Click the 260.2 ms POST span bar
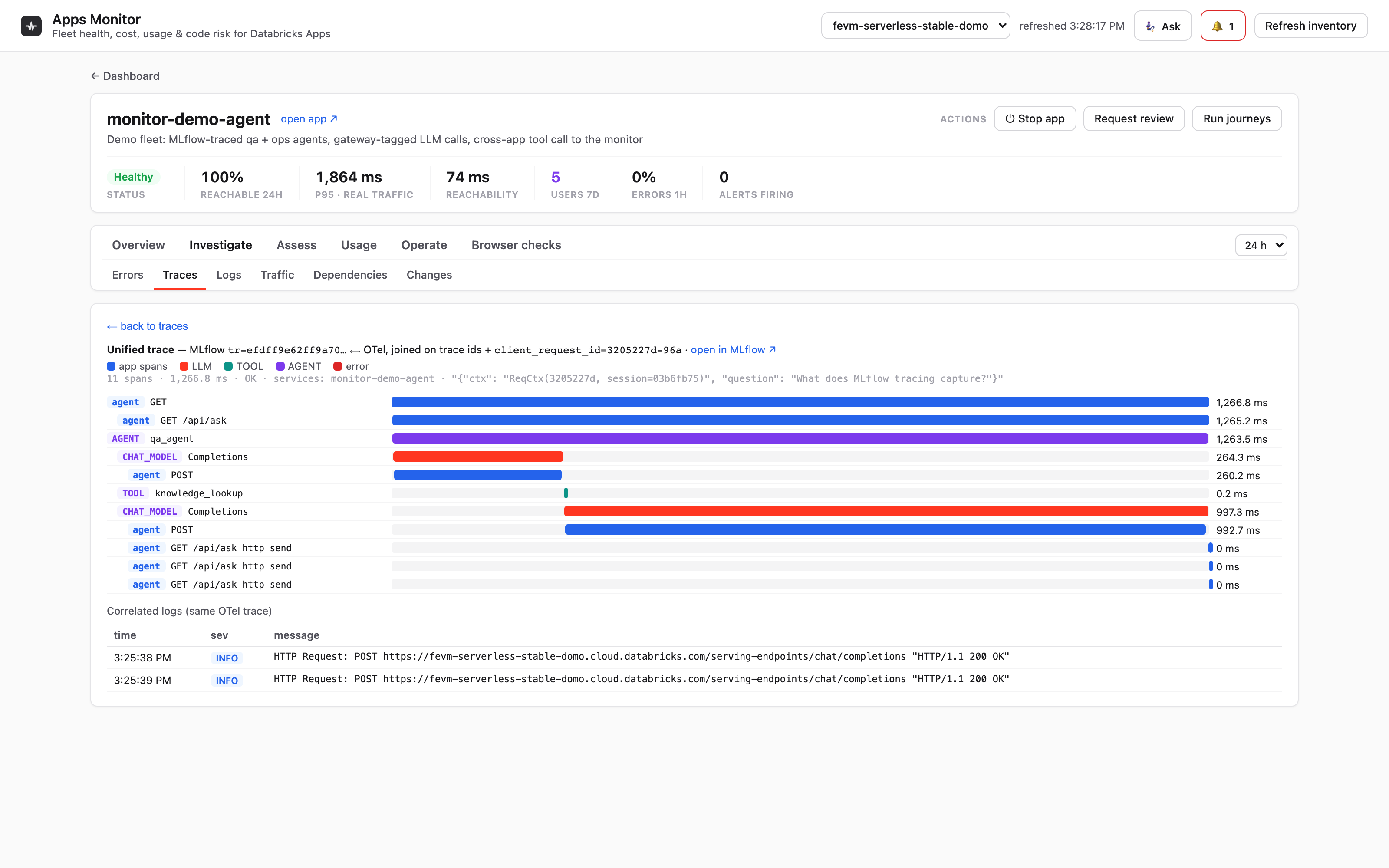 (477, 475)
